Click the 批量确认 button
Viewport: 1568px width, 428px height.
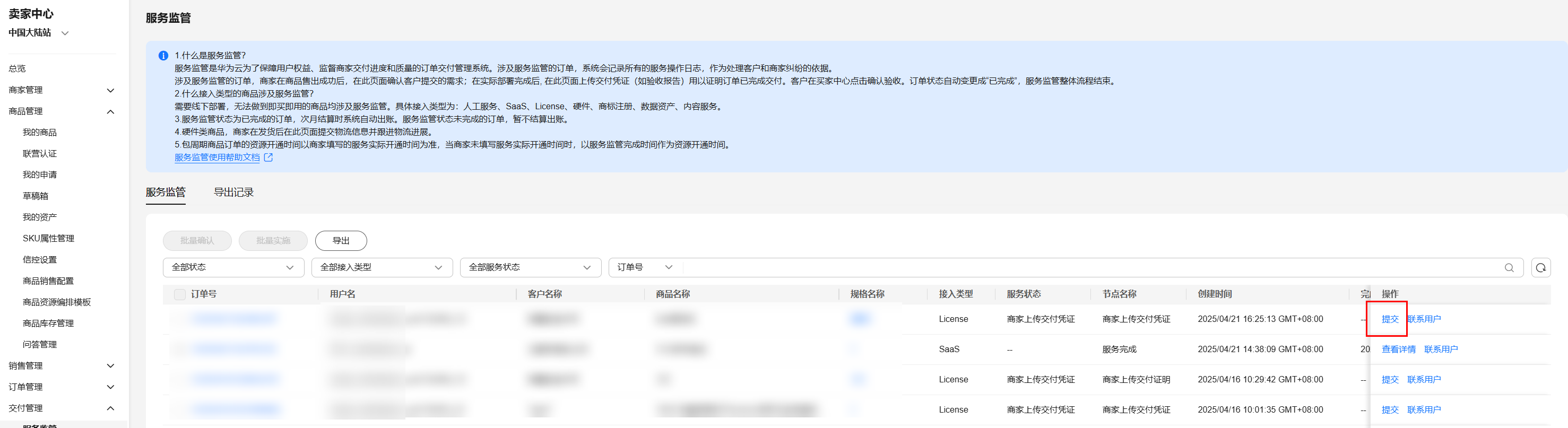click(197, 240)
